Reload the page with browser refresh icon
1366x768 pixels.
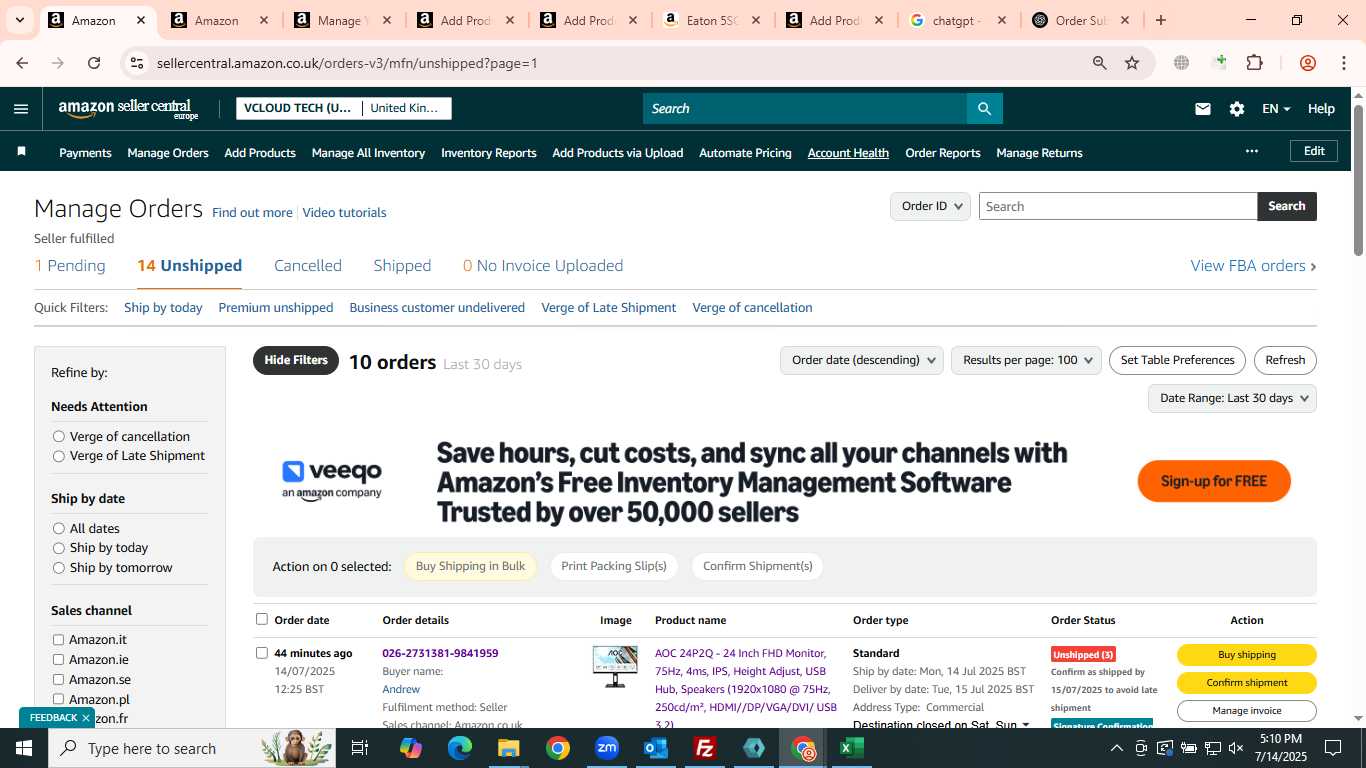point(94,63)
